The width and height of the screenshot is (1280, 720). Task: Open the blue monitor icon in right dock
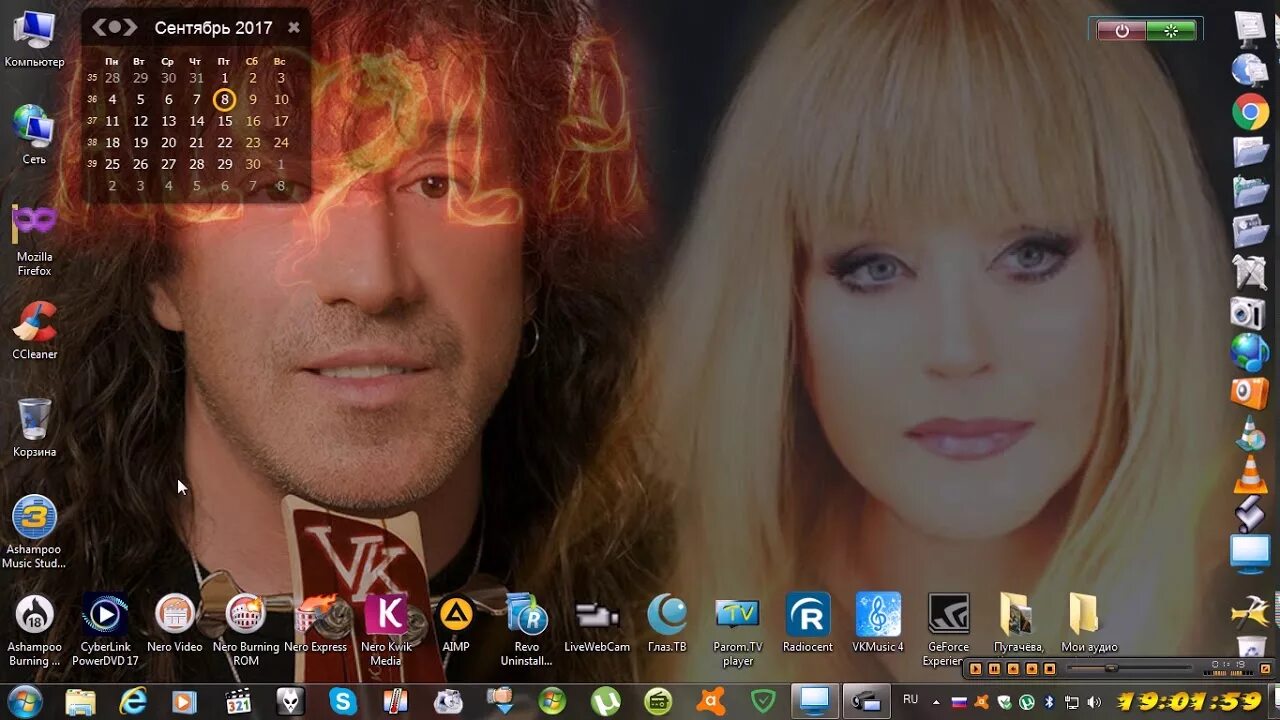click(x=1250, y=553)
